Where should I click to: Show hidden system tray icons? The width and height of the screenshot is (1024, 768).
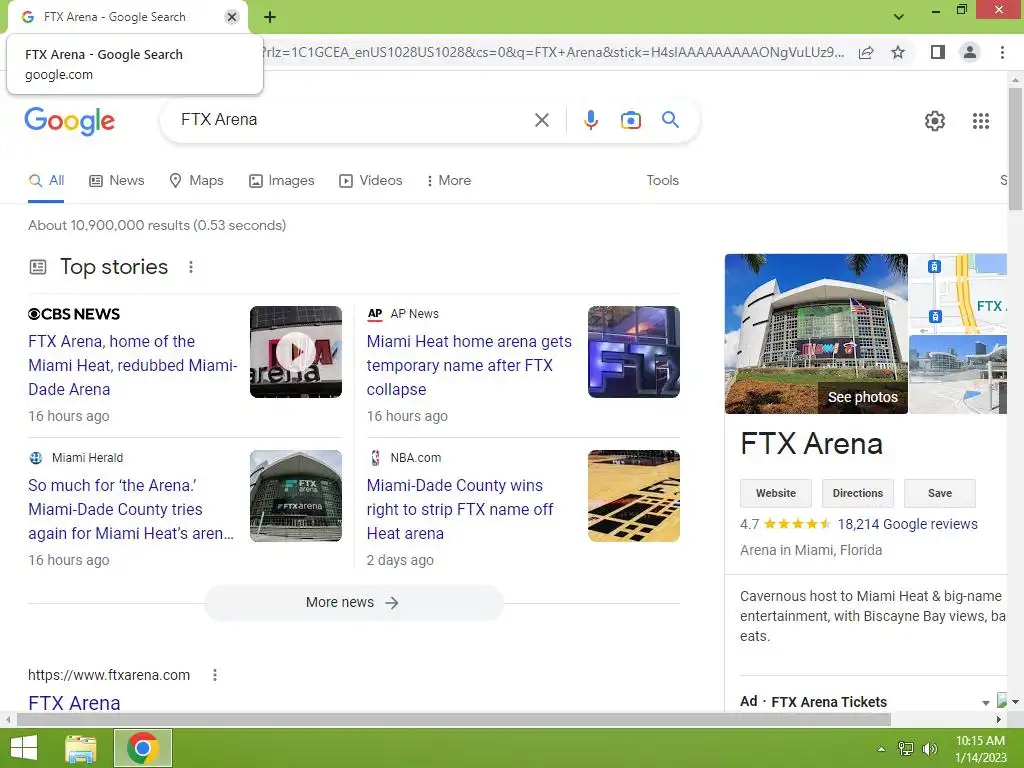[x=881, y=749]
